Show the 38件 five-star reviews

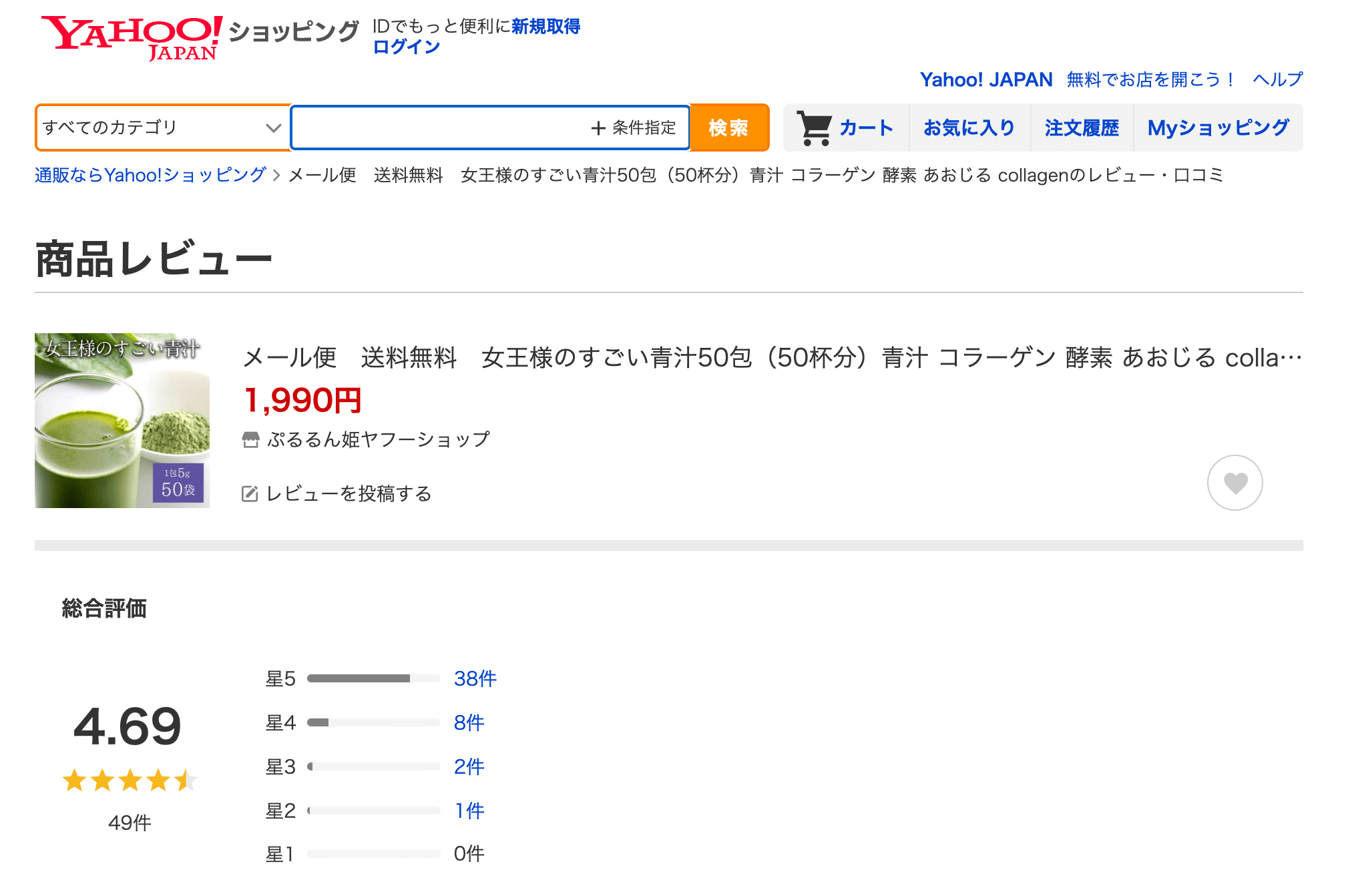tap(475, 678)
